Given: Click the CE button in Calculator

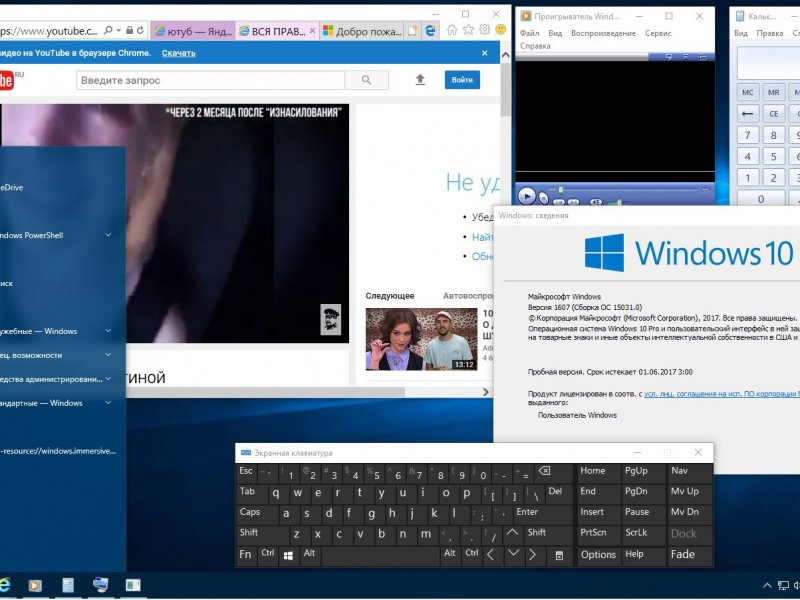Looking at the screenshot, I should point(773,114).
